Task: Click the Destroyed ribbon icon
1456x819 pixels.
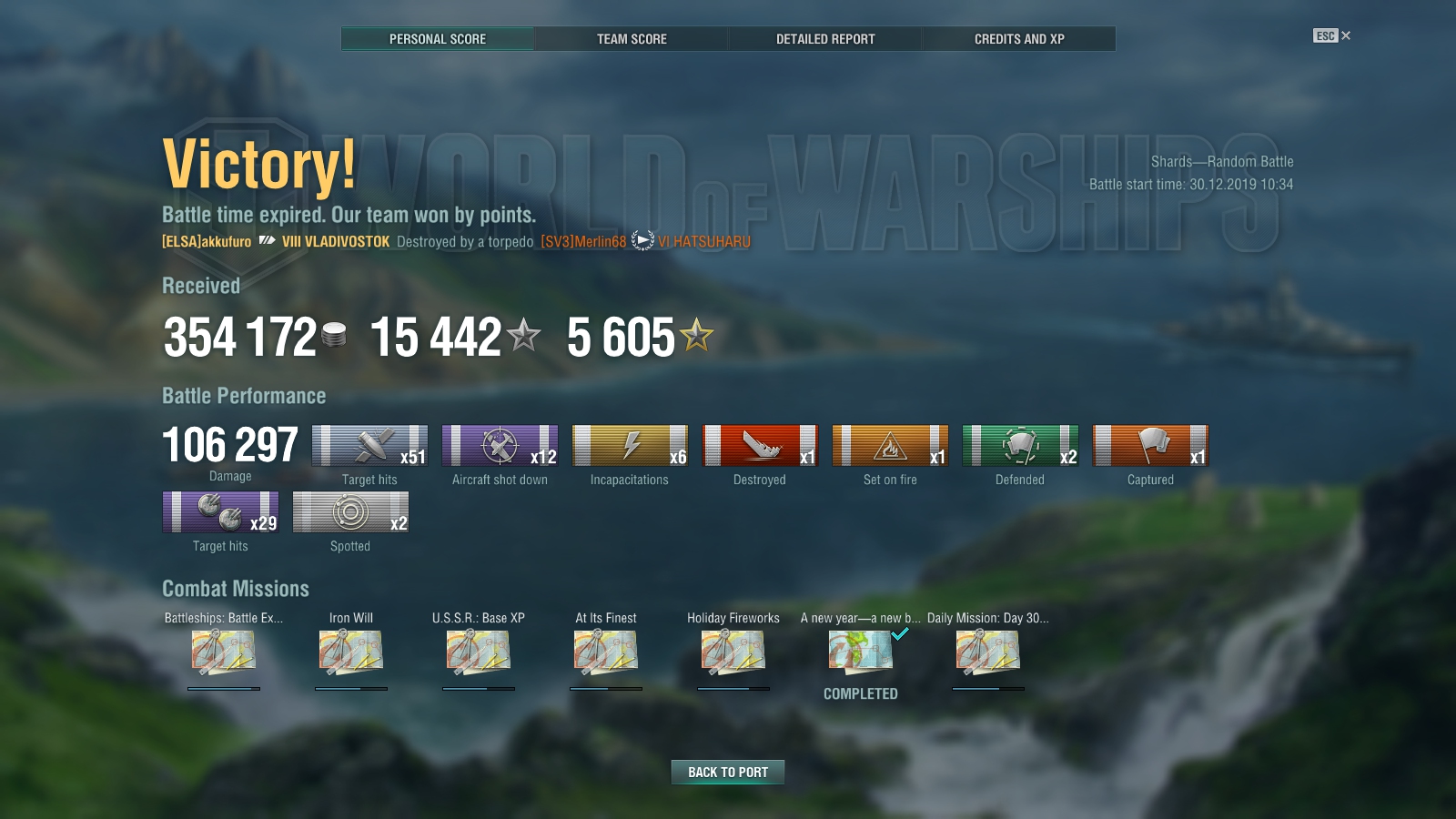Action: pyautogui.click(x=760, y=446)
